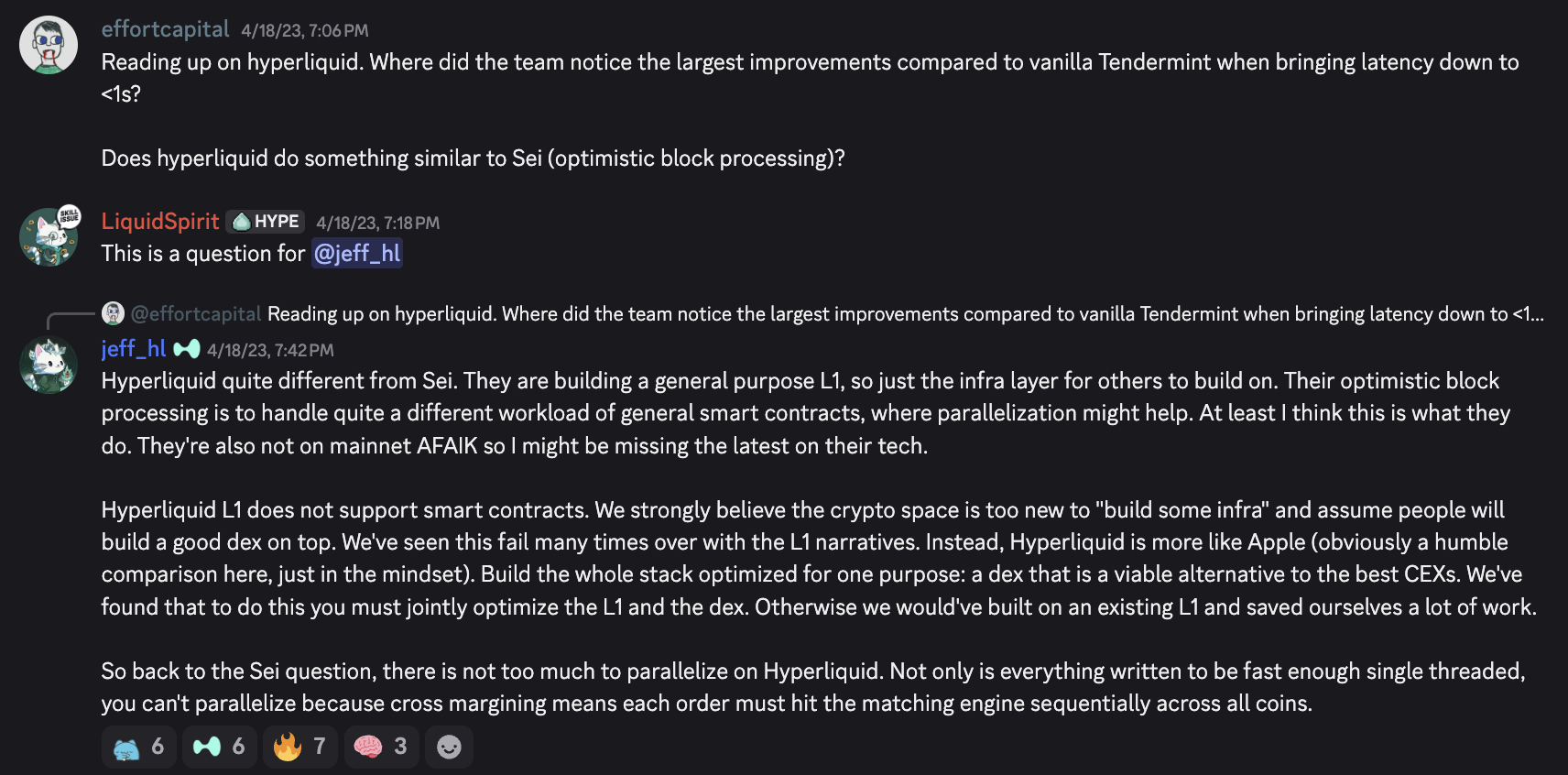Click the jeff_hl username
The image size is (1568, 775).
coord(134,349)
